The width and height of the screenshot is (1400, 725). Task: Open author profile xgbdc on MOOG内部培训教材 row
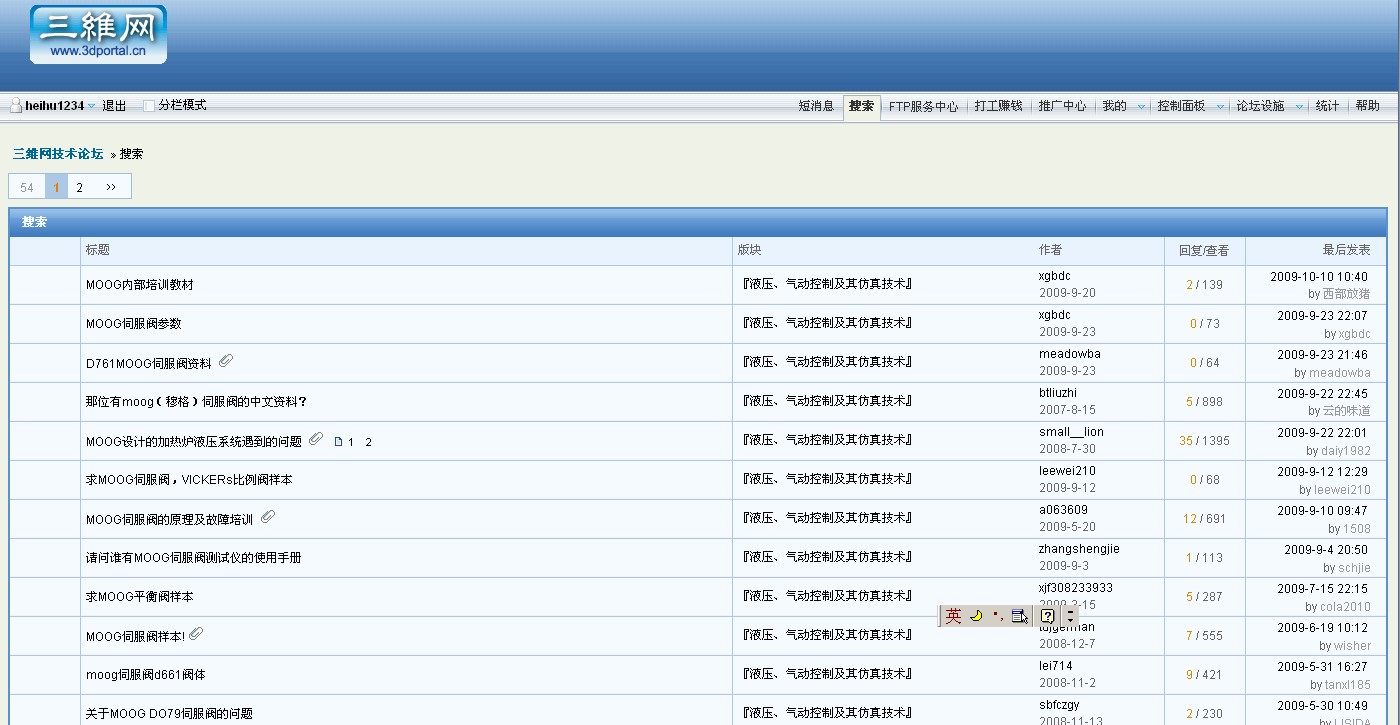point(1055,276)
